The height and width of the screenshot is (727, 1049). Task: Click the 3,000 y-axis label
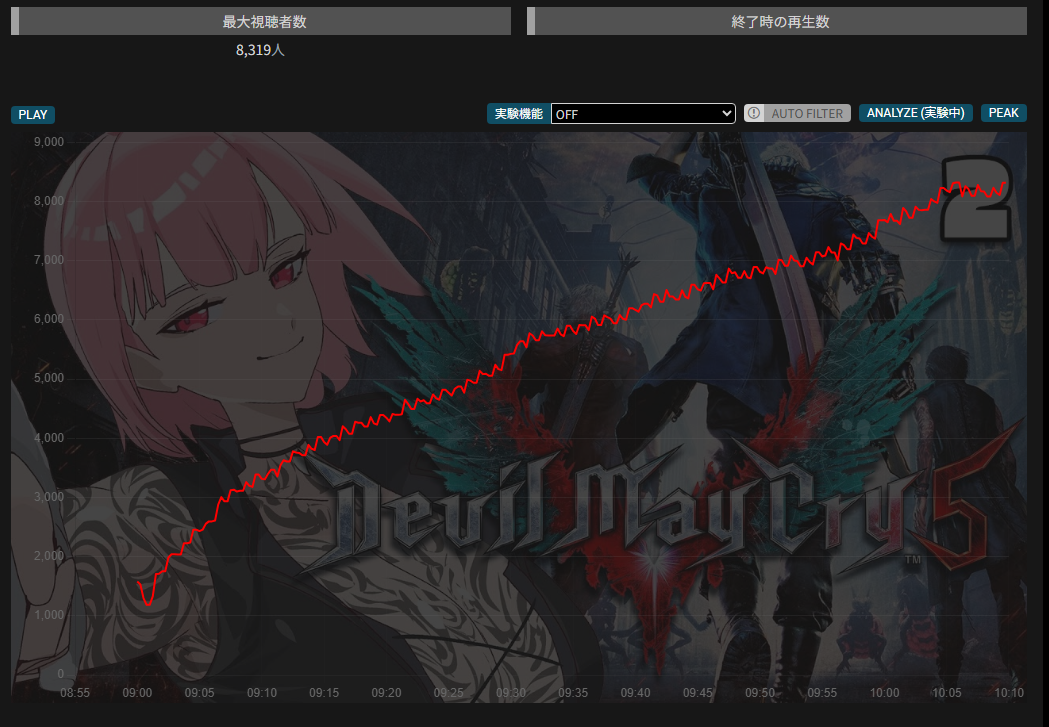click(x=49, y=496)
